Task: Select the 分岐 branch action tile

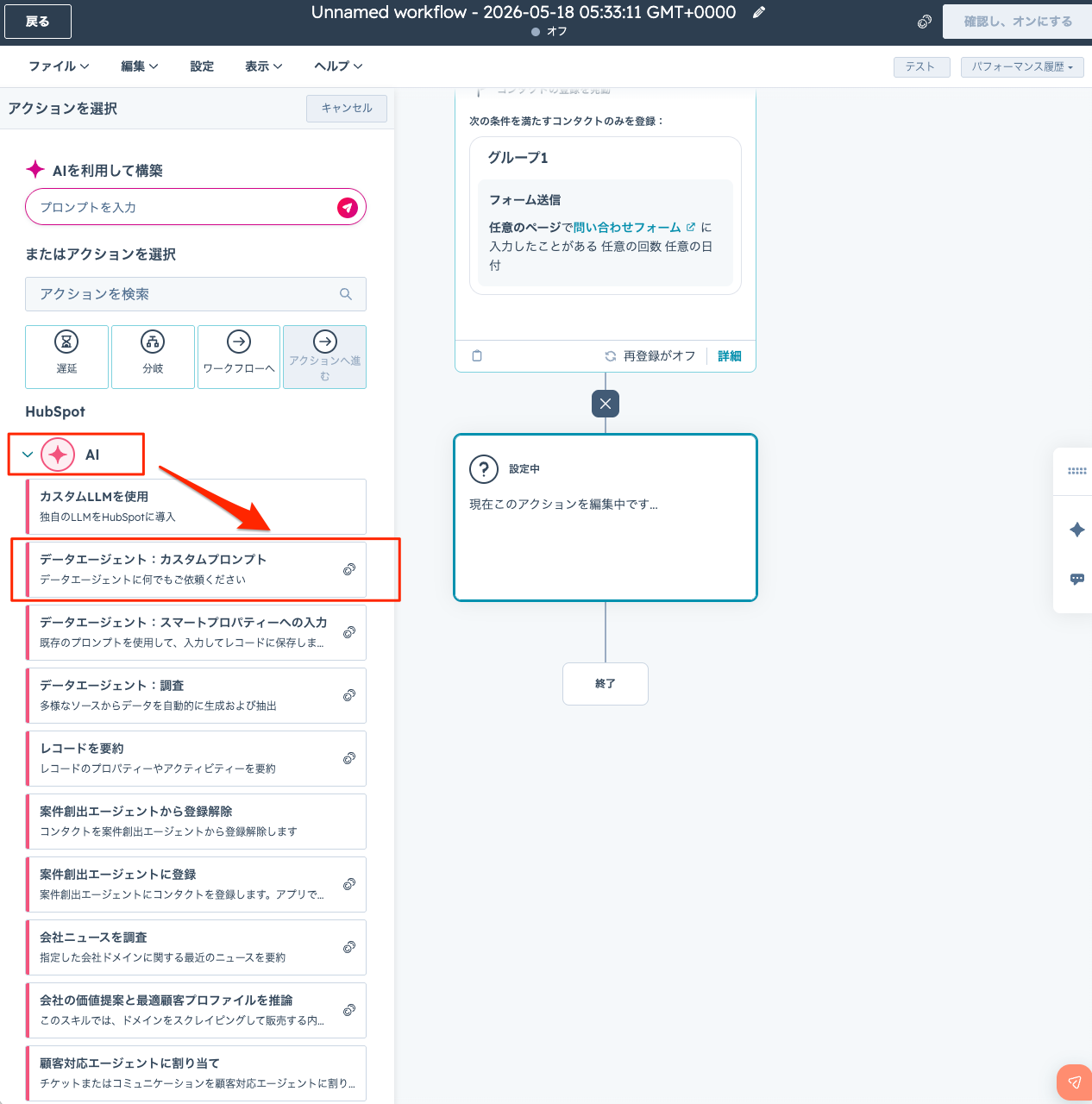Action: click(153, 357)
